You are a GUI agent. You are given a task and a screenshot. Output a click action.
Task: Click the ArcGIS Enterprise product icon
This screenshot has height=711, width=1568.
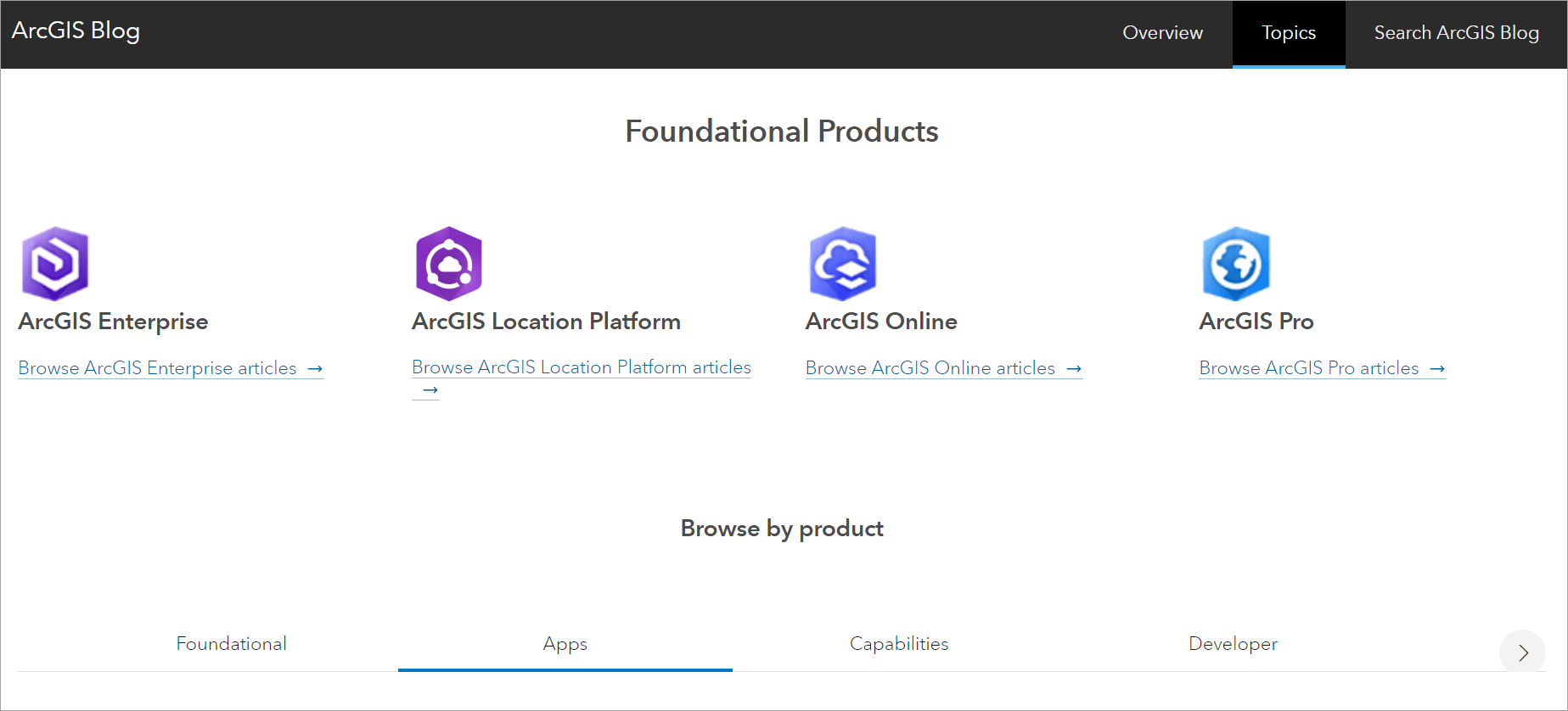tap(55, 264)
